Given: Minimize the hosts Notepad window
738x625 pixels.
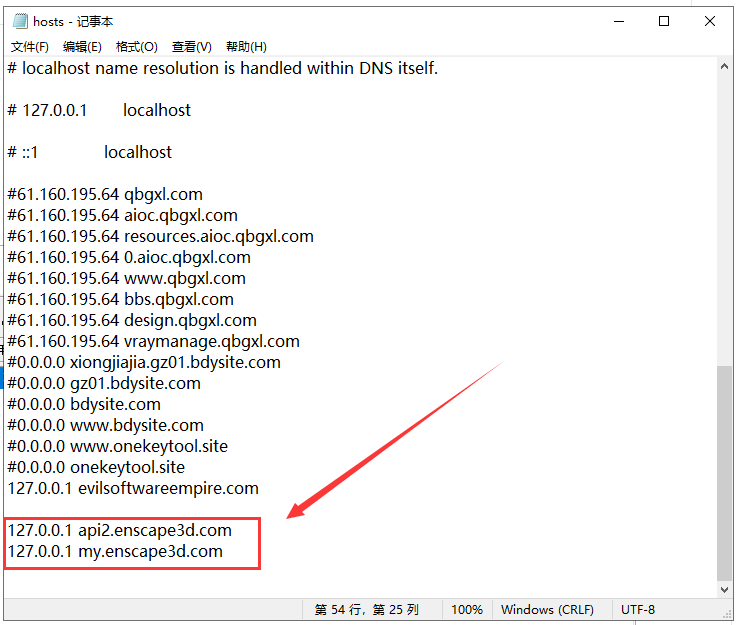Looking at the screenshot, I should (618, 21).
